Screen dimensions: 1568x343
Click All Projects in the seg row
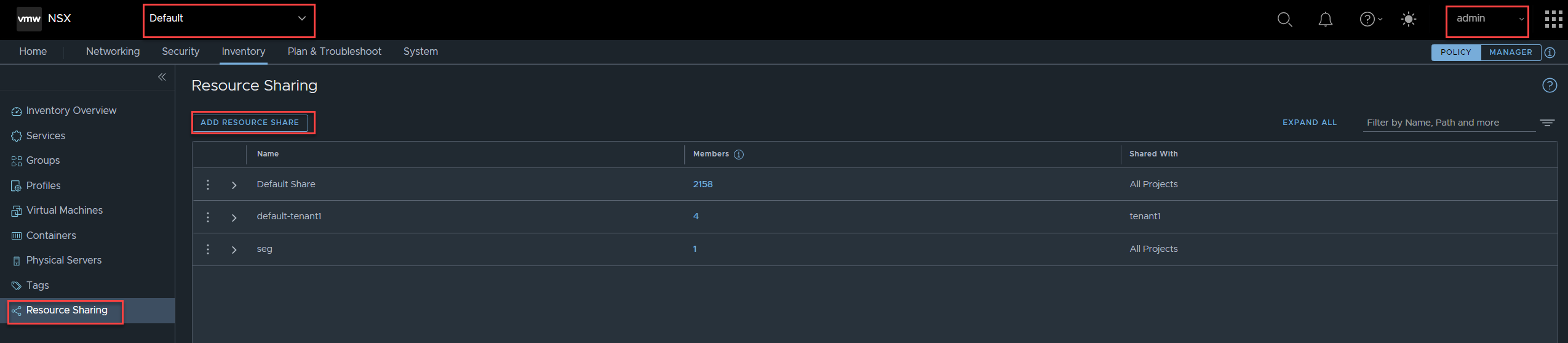tap(1153, 249)
